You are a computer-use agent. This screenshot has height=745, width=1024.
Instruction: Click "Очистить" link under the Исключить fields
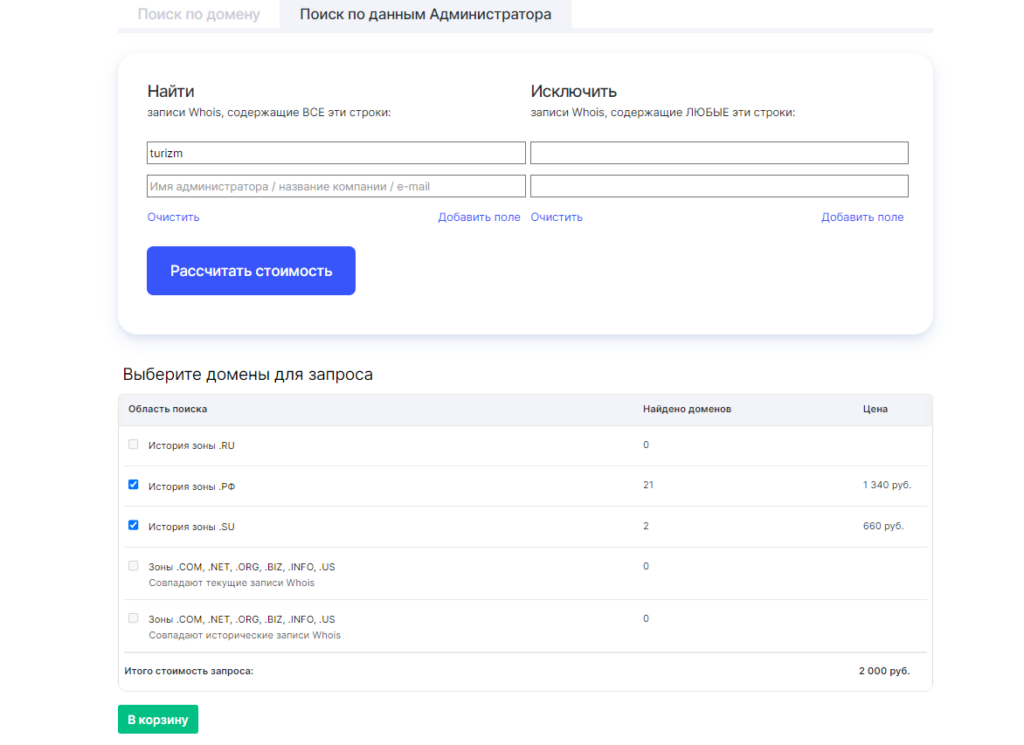coord(557,217)
